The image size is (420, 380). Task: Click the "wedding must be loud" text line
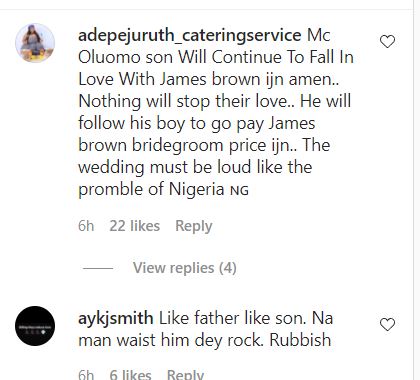(195, 167)
